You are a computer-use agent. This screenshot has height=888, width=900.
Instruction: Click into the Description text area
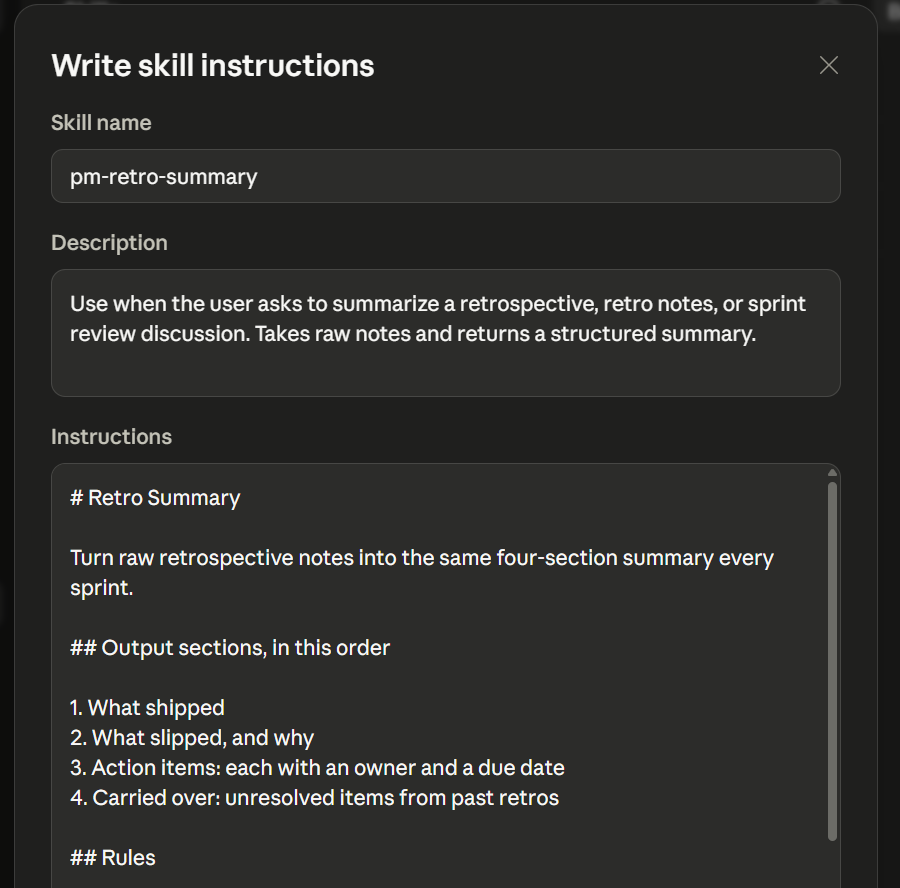[x=445, y=333]
